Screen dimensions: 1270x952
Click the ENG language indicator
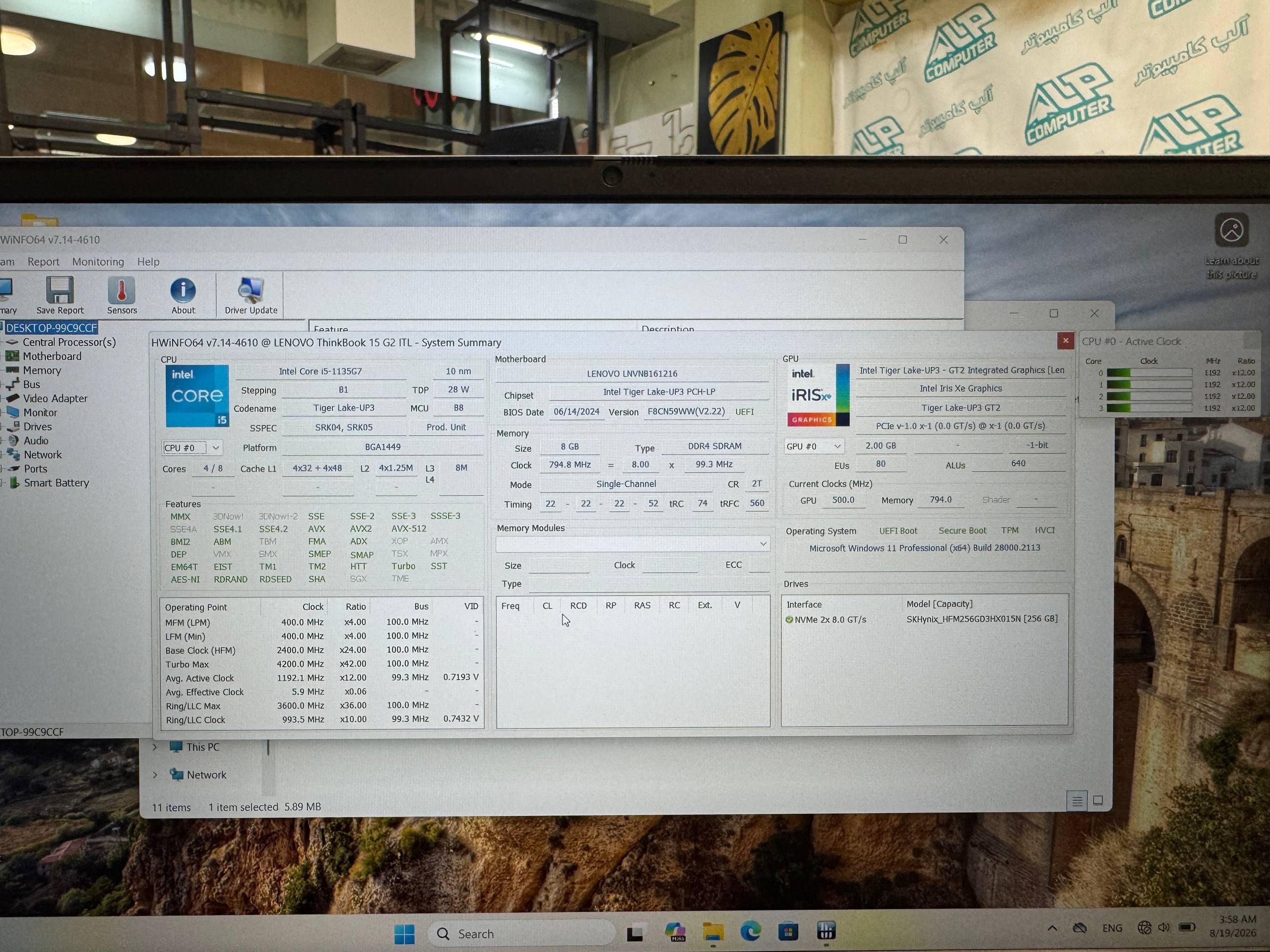1112,928
